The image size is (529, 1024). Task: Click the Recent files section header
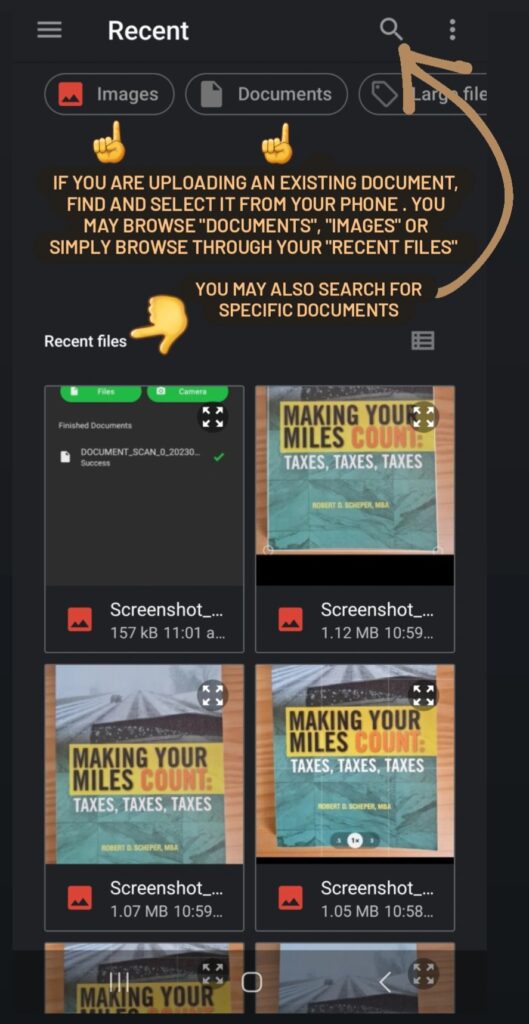coord(86,341)
